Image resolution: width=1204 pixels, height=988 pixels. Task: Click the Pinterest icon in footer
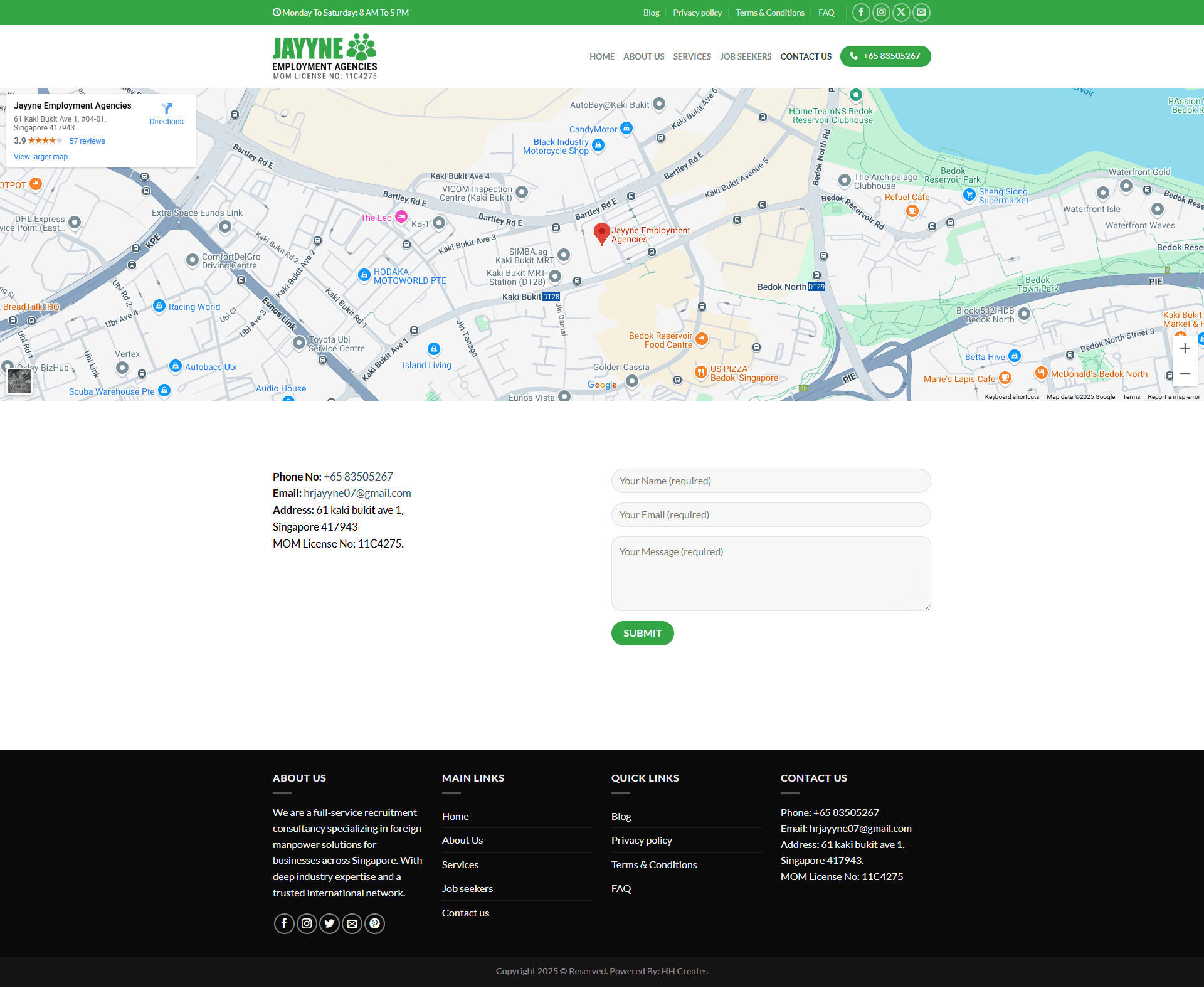pos(374,923)
